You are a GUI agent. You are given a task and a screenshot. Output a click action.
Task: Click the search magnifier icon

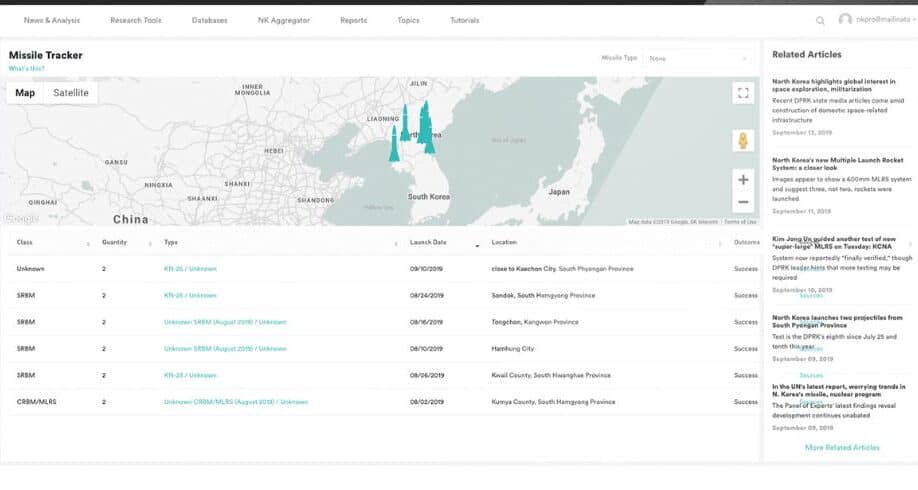tap(820, 20)
